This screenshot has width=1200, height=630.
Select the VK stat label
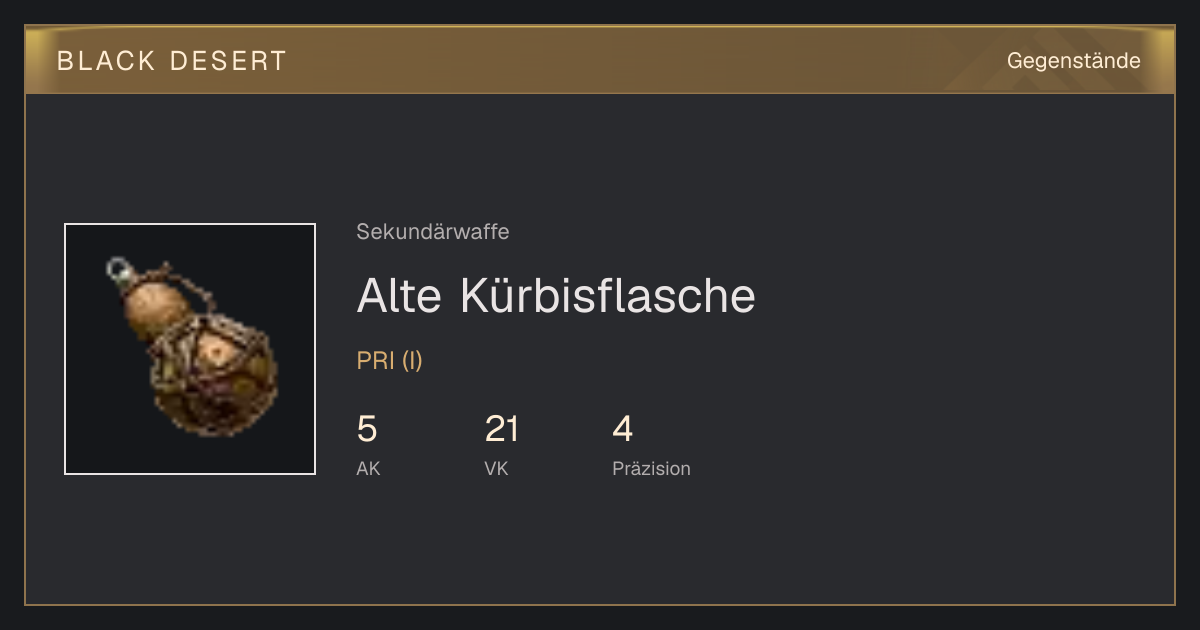point(496,468)
